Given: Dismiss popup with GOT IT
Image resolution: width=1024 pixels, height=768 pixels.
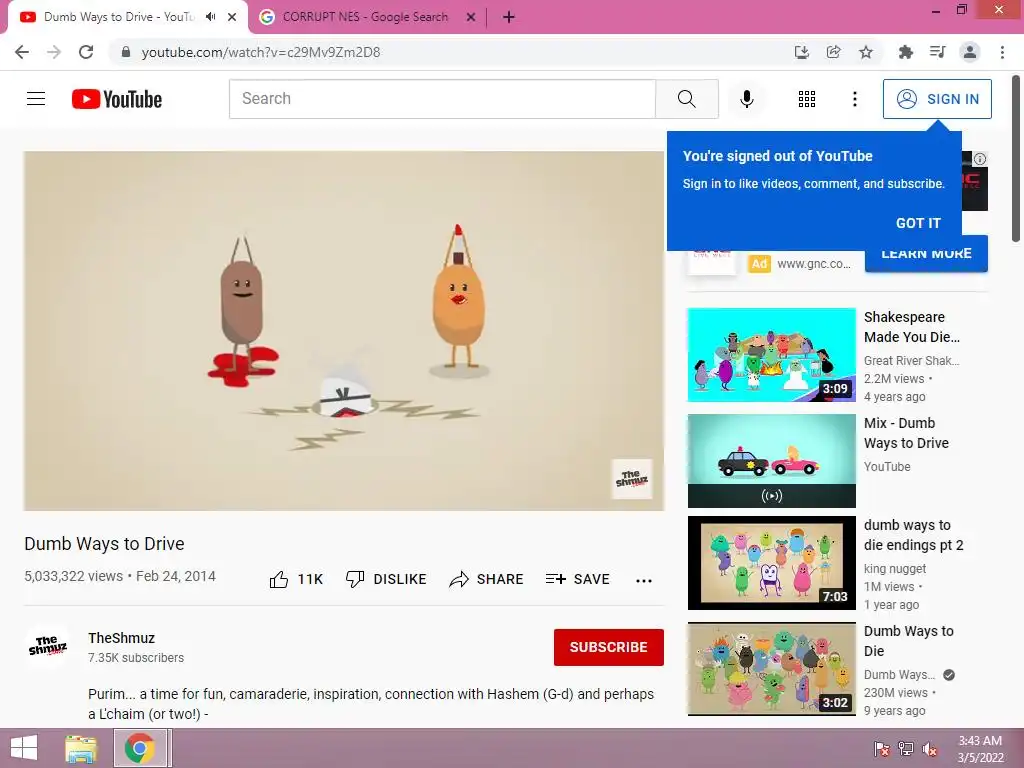Looking at the screenshot, I should (x=918, y=223).
